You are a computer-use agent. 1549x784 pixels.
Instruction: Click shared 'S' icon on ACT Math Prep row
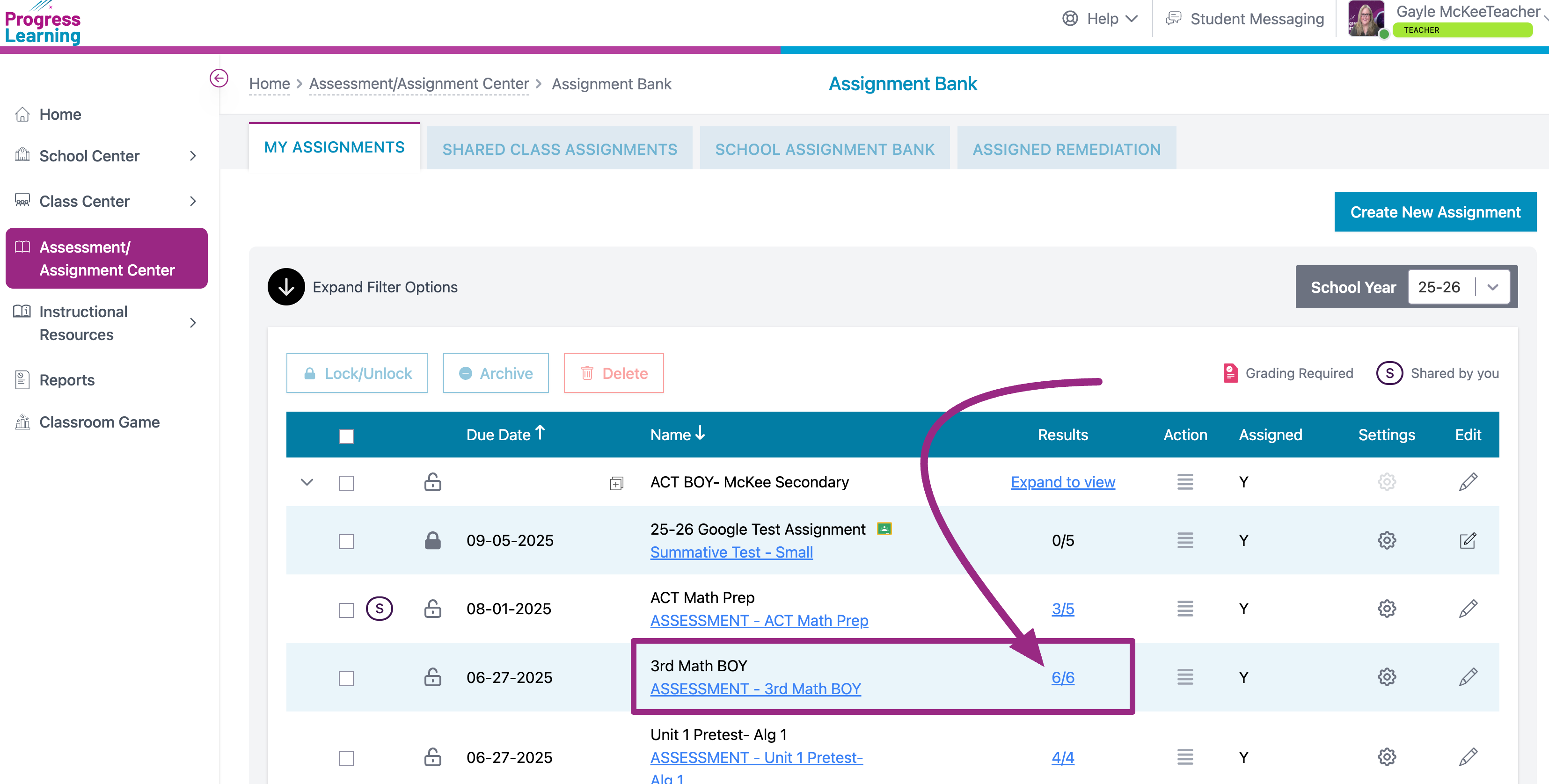pos(380,609)
